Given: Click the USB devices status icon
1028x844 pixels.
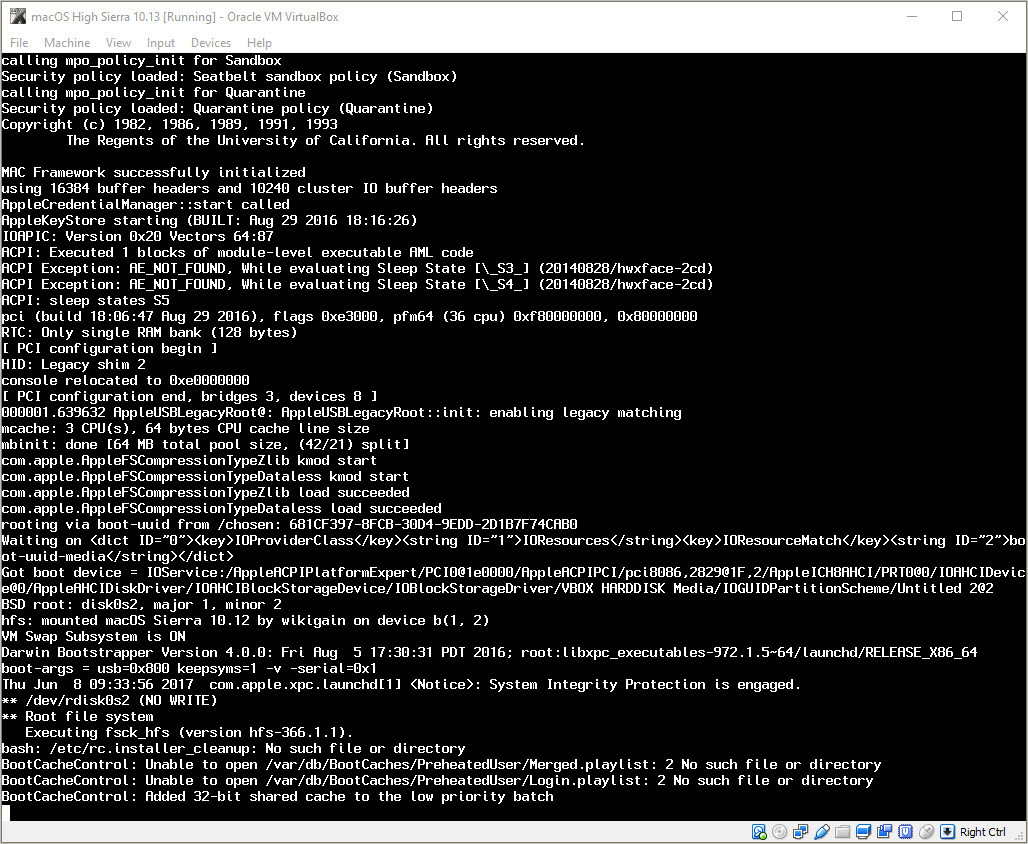Looking at the screenshot, I should coord(821,832).
